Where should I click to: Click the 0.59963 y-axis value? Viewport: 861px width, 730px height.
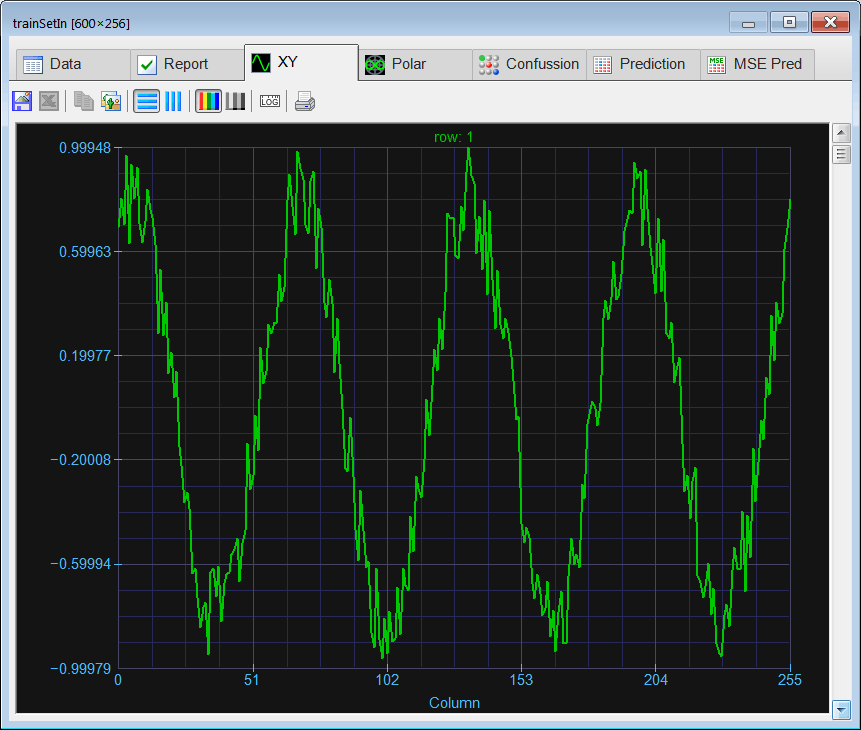point(85,252)
